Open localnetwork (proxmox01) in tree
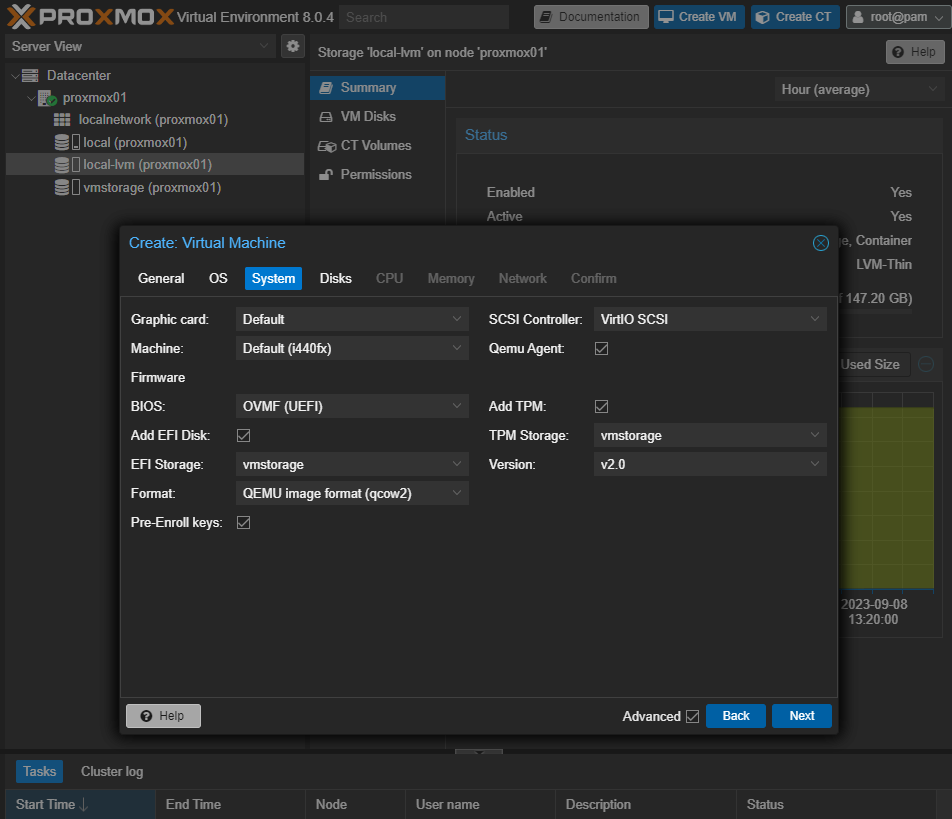 pos(152,119)
